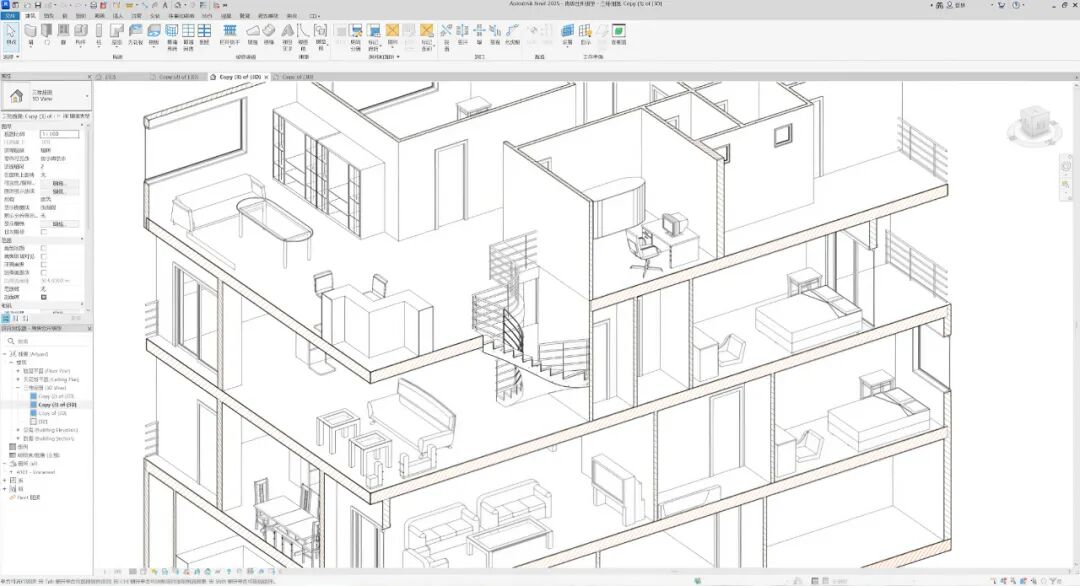Viewport: 1080px width, 586px height.
Task: Switch to the Copy of {3D} view tab
Action: [297, 77]
